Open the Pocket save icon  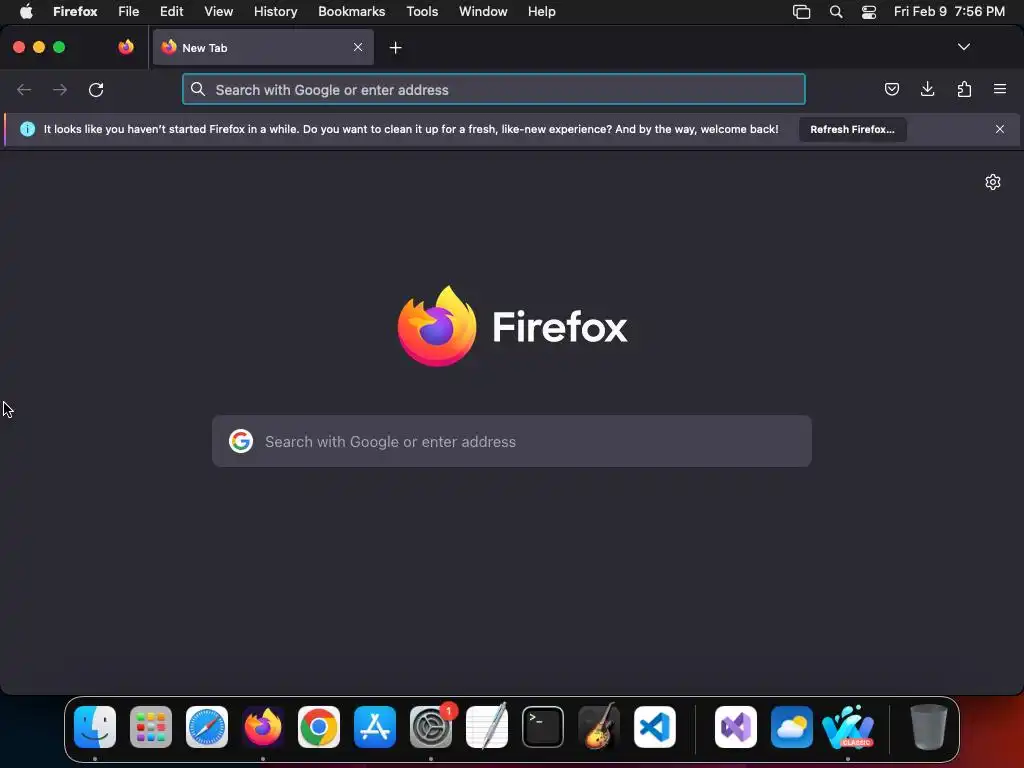[x=891, y=89]
